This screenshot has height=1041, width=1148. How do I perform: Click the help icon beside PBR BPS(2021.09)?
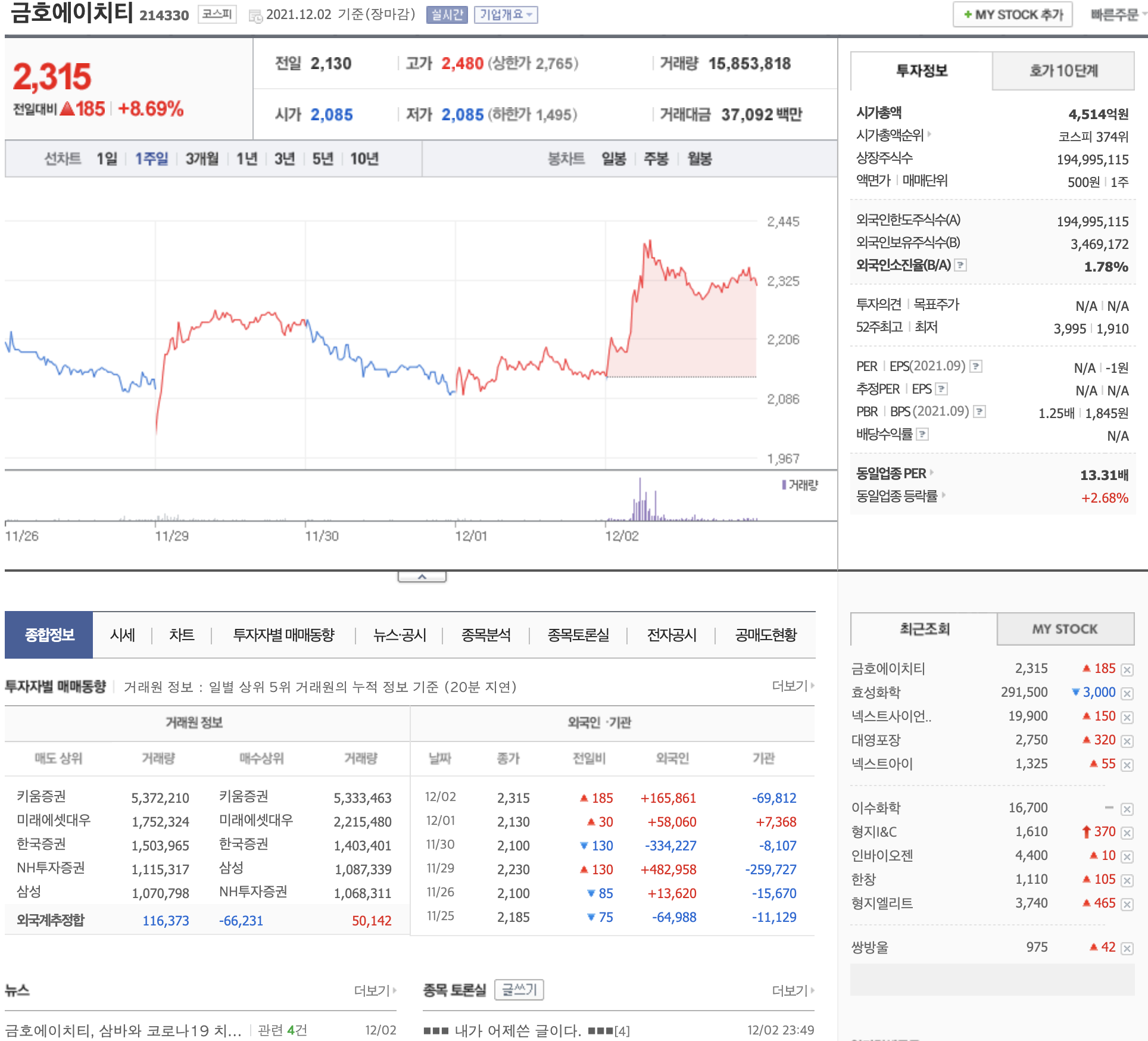(x=979, y=412)
